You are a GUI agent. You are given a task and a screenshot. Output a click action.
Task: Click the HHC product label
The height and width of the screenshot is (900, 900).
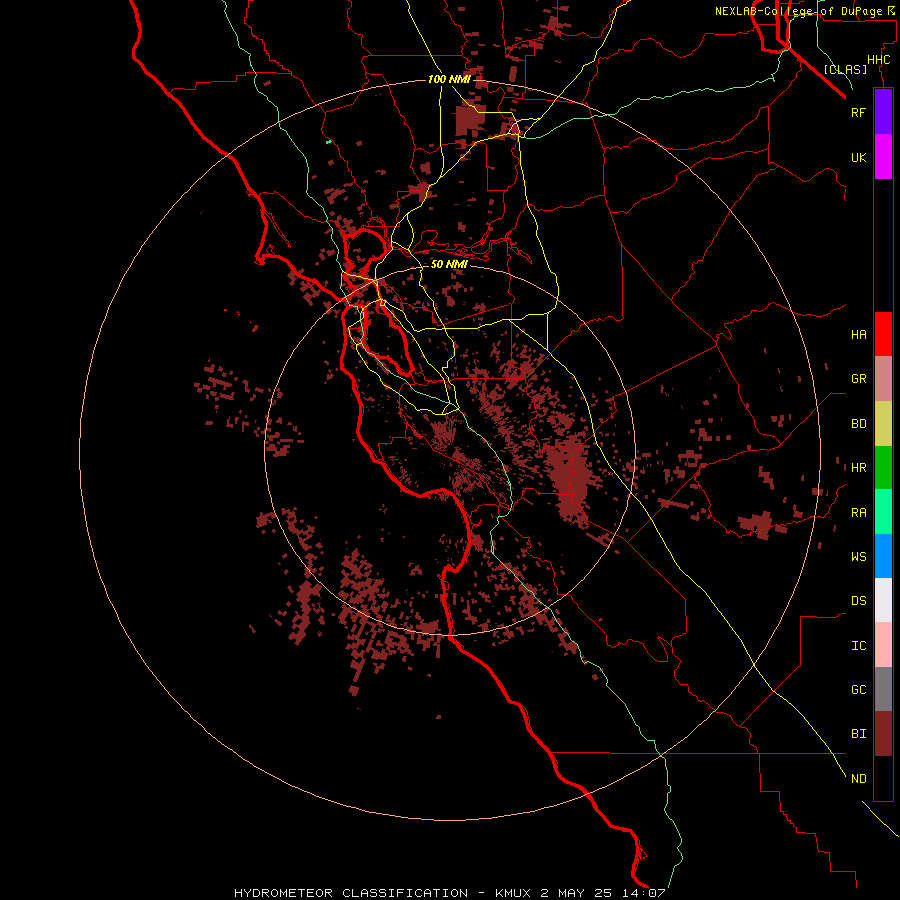click(878, 60)
